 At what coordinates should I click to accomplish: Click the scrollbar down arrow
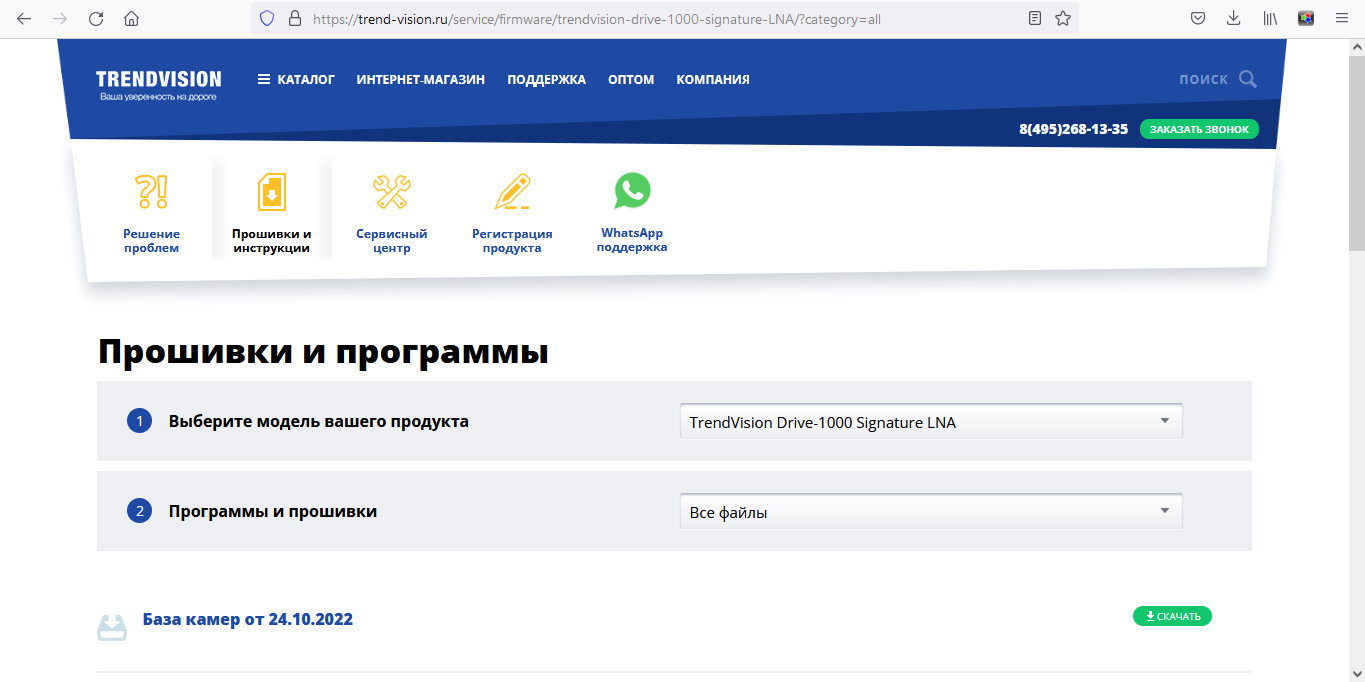point(1356,673)
